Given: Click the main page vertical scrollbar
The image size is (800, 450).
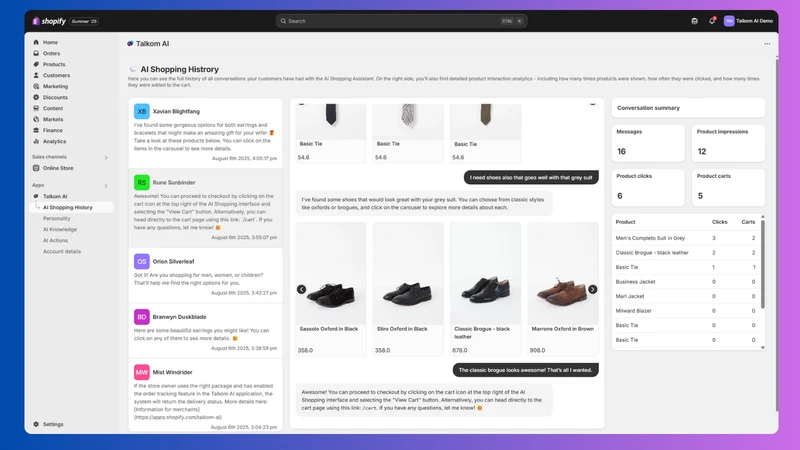Looking at the screenshot, I should point(776,235).
